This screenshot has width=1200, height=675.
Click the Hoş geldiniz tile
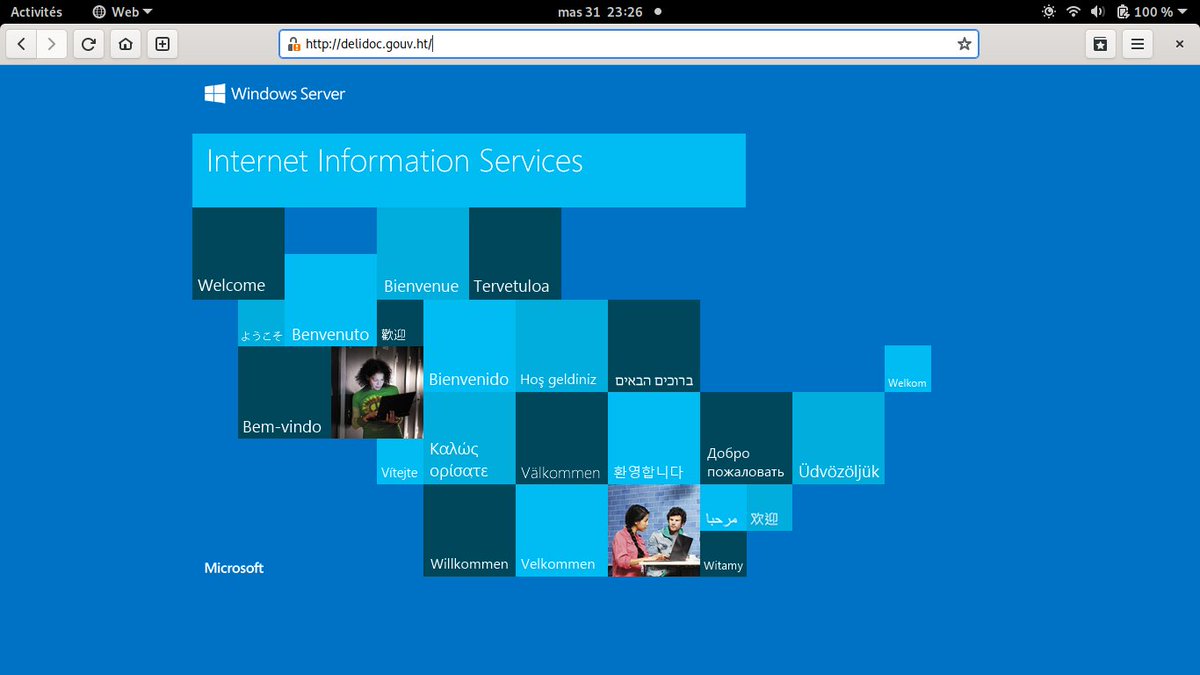[x=561, y=346]
